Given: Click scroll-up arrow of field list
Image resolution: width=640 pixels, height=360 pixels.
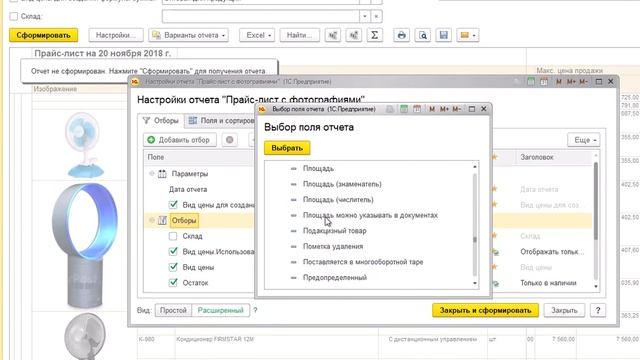Looking at the screenshot, I should pyautogui.click(x=475, y=167).
